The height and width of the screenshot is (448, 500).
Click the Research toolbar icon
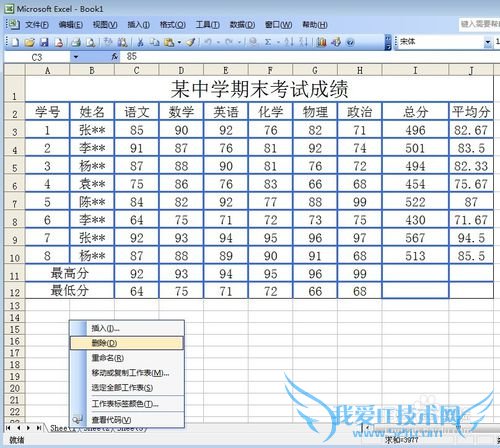coord(122,42)
